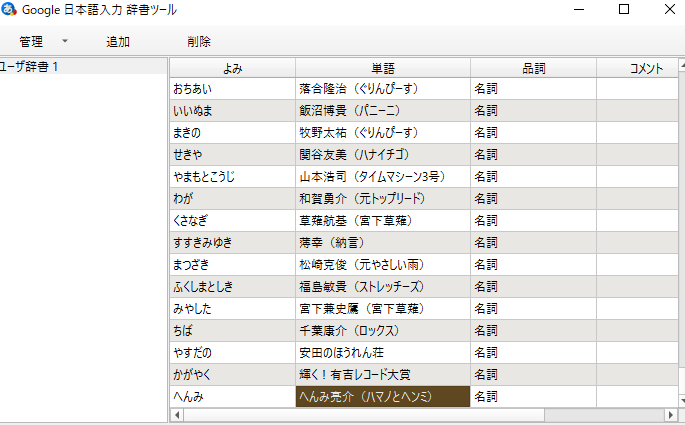This screenshot has width=685, height=425.
Task: Click the horizontal scrollbar right arrow
Action: 671,415
